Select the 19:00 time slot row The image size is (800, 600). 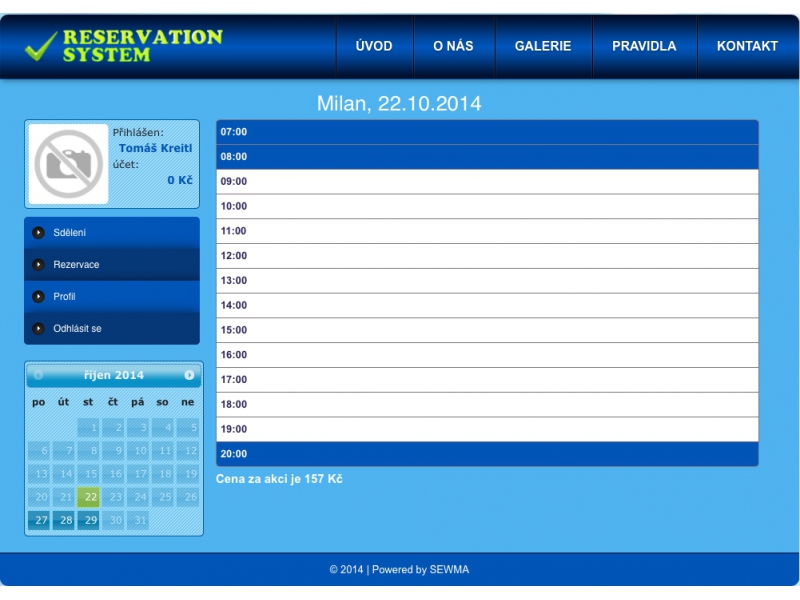tap(487, 429)
